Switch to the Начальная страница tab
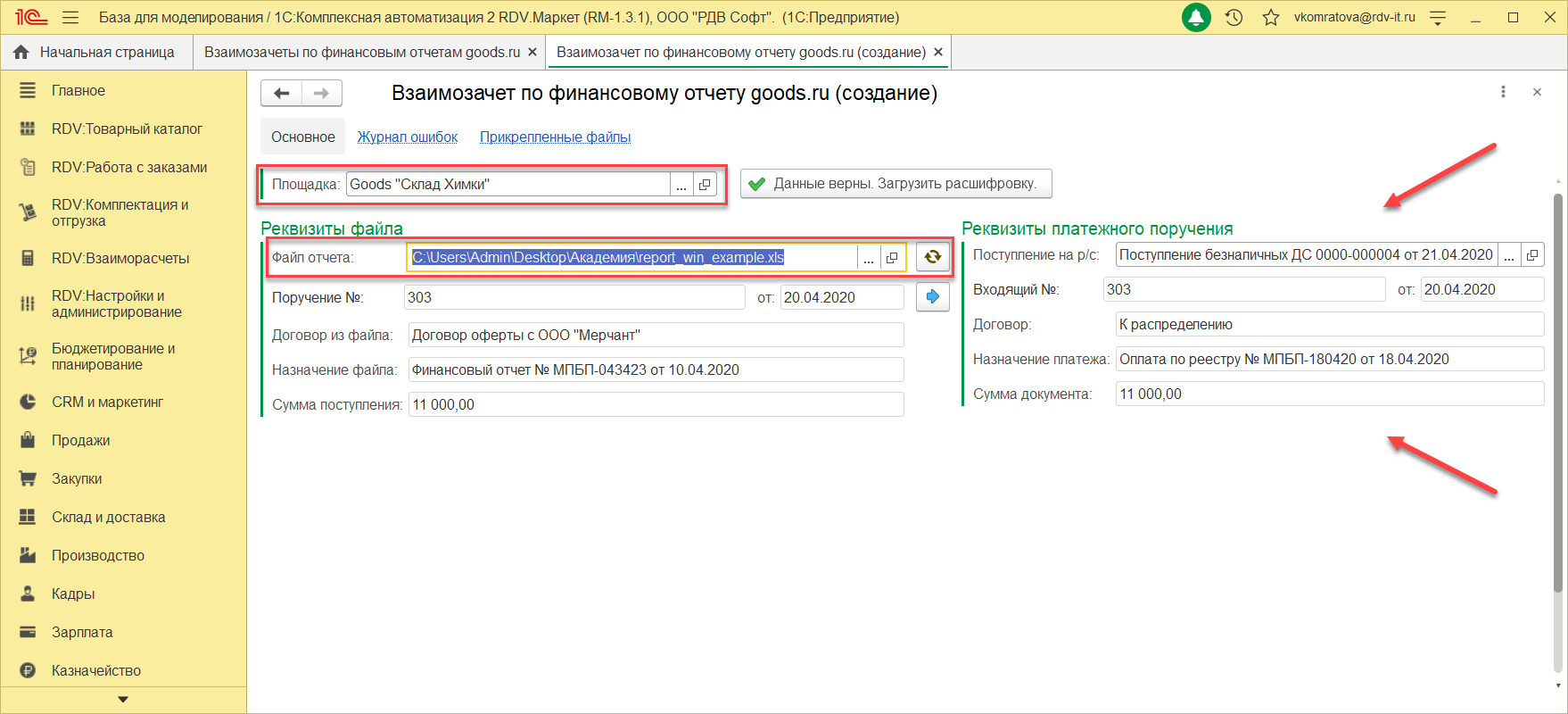1568x714 pixels. (x=96, y=53)
